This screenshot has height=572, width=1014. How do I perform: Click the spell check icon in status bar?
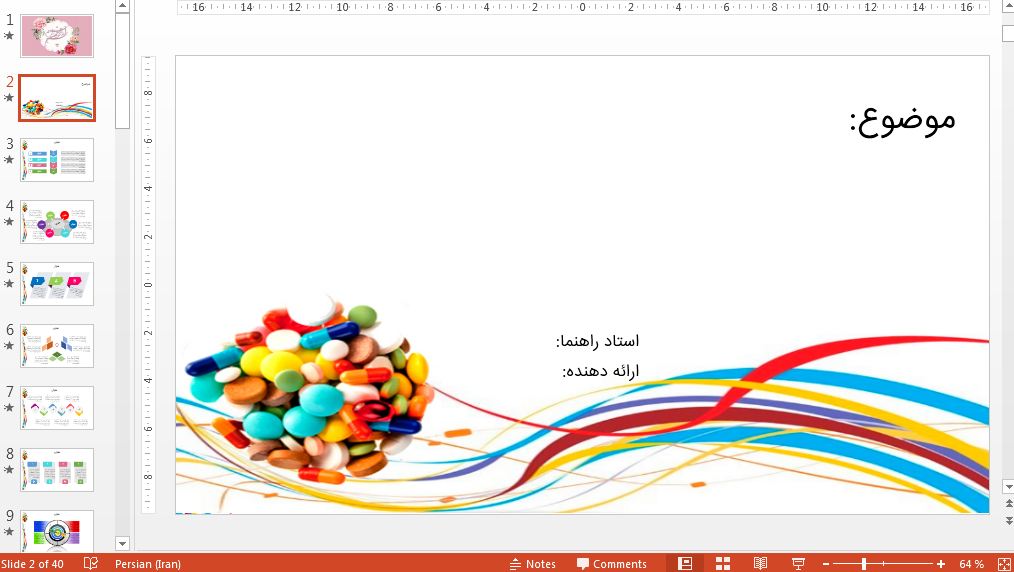pyautogui.click(x=91, y=564)
